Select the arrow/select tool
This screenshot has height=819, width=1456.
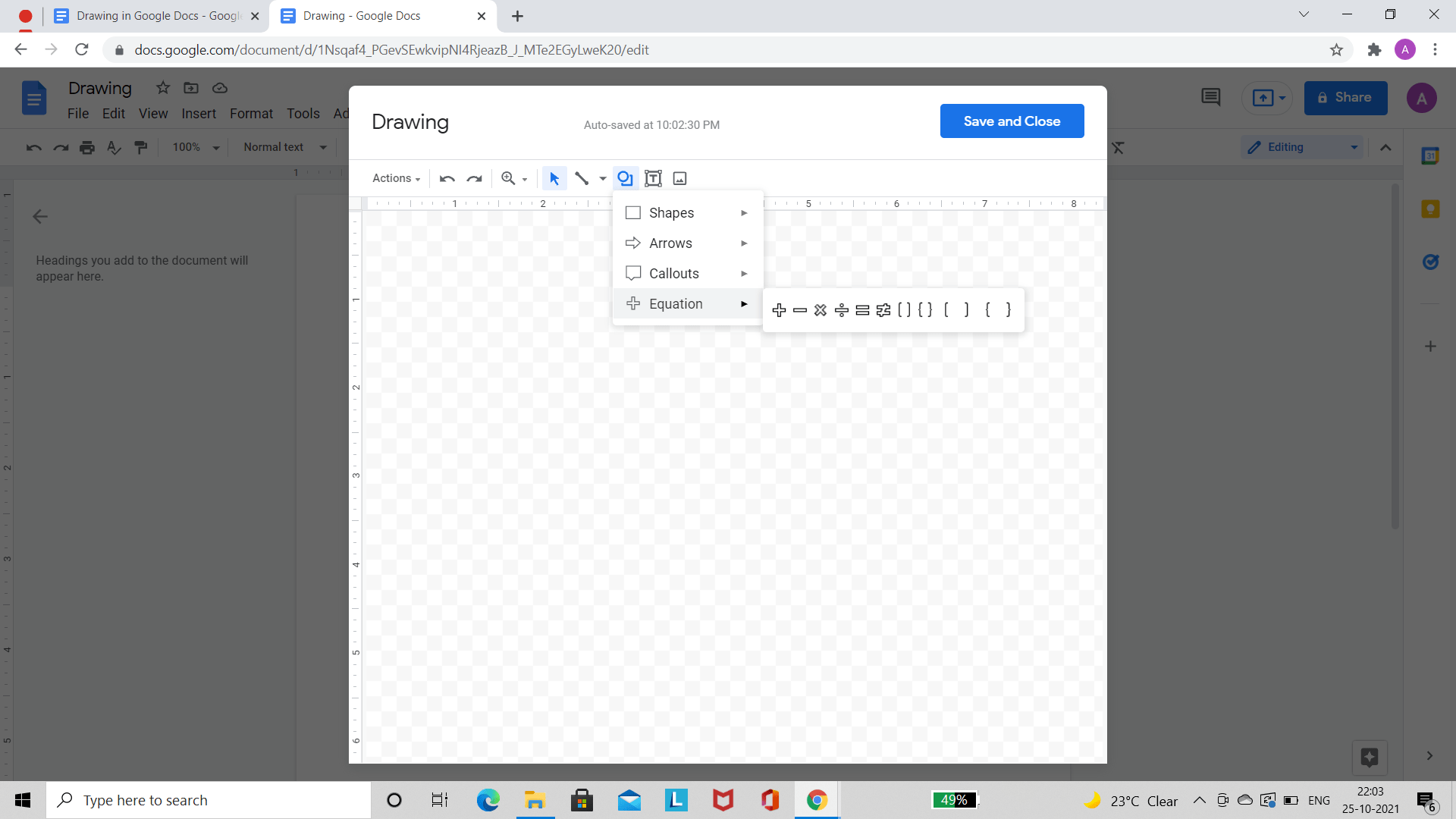pos(554,178)
